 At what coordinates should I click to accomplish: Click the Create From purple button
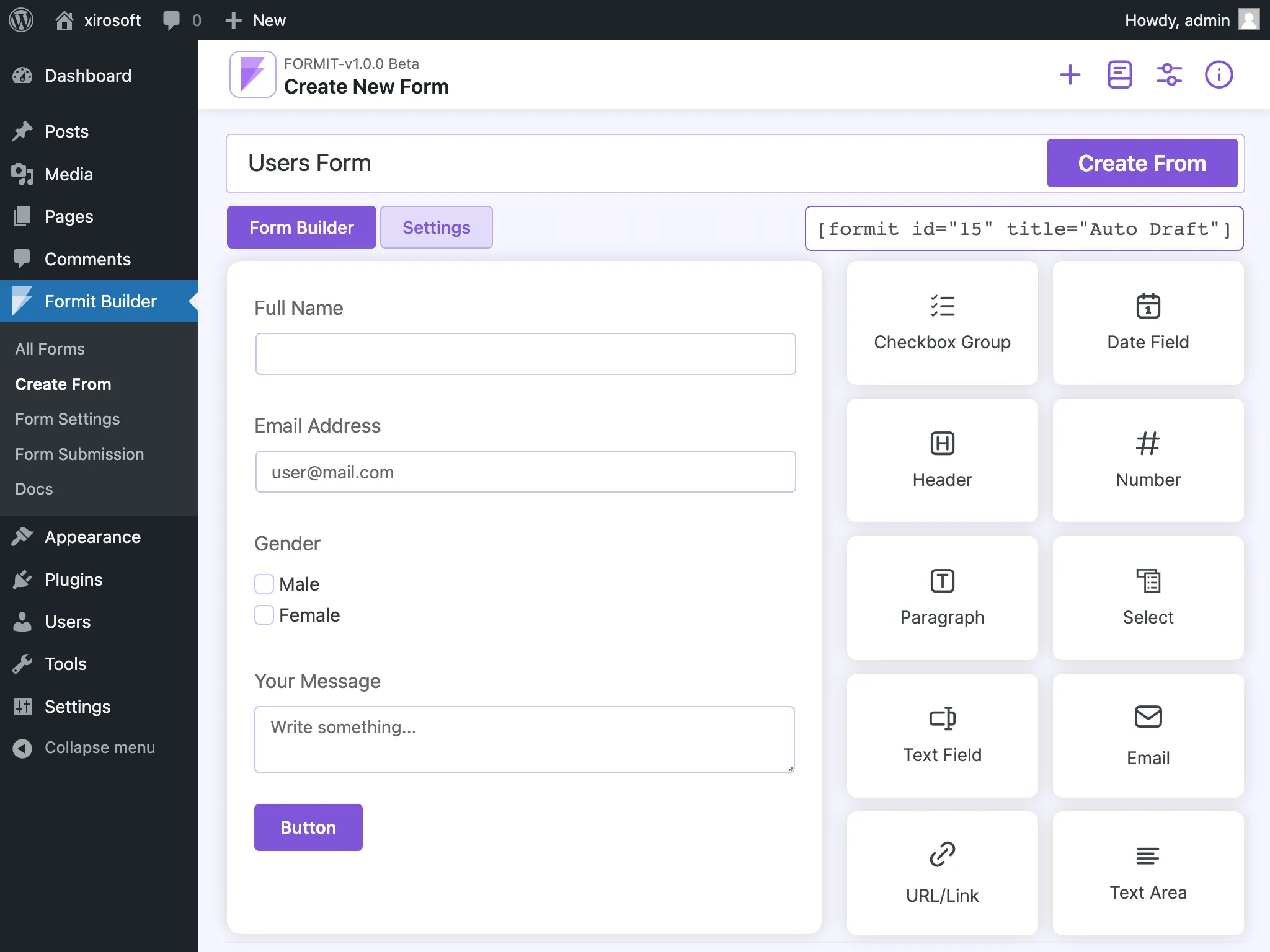click(1142, 163)
